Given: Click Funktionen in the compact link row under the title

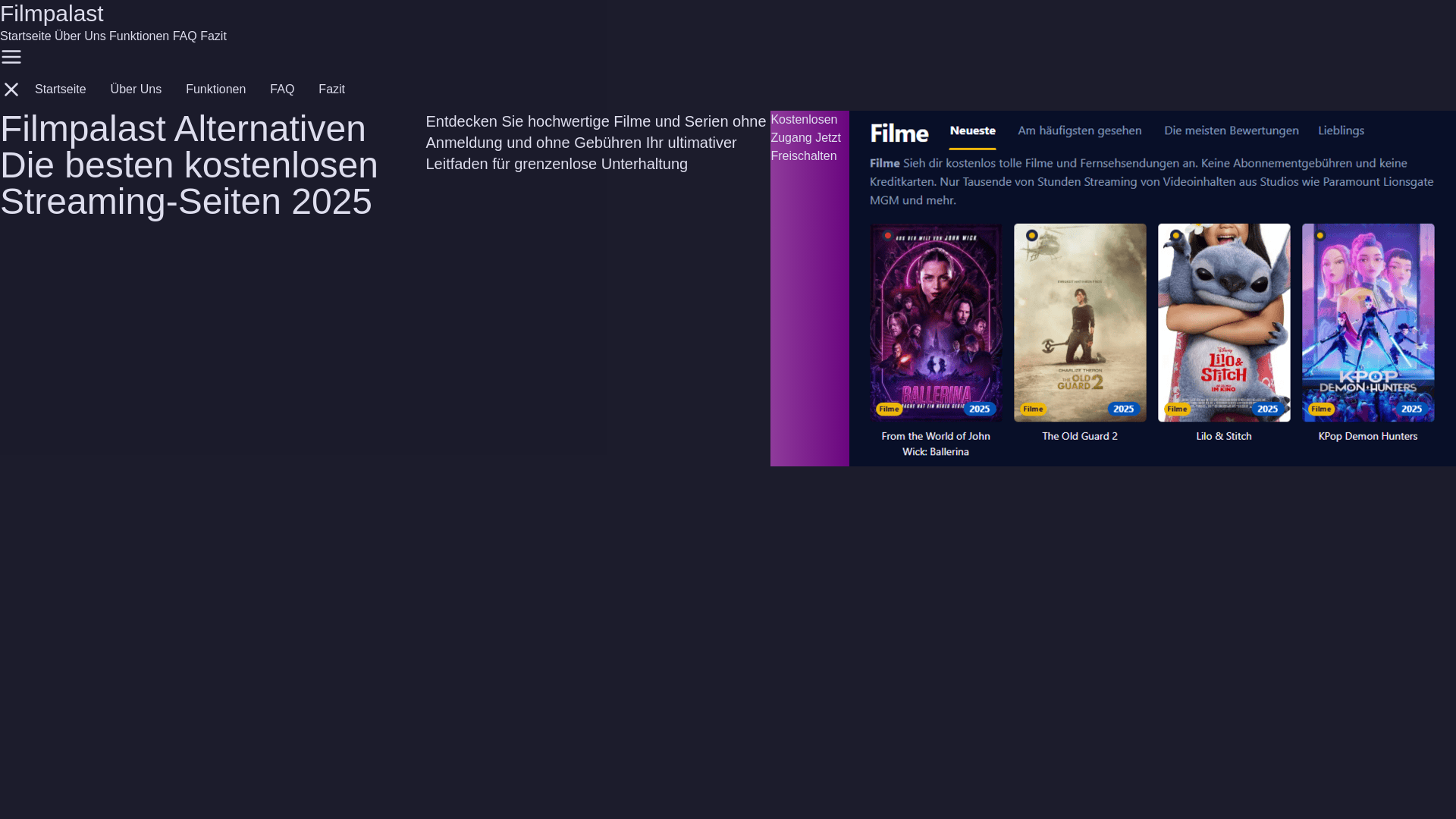Looking at the screenshot, I should (139, 36).
